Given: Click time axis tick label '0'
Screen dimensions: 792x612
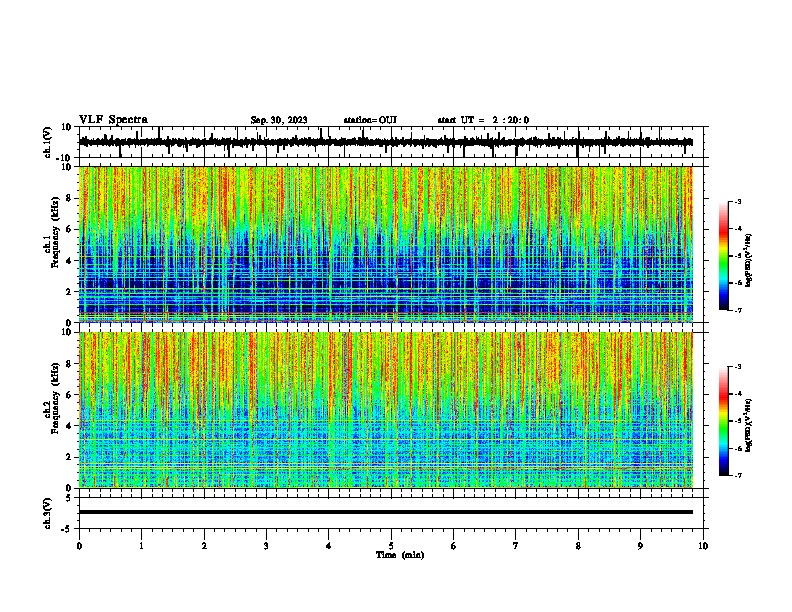Looking at the screenshot, I should 79,546.
